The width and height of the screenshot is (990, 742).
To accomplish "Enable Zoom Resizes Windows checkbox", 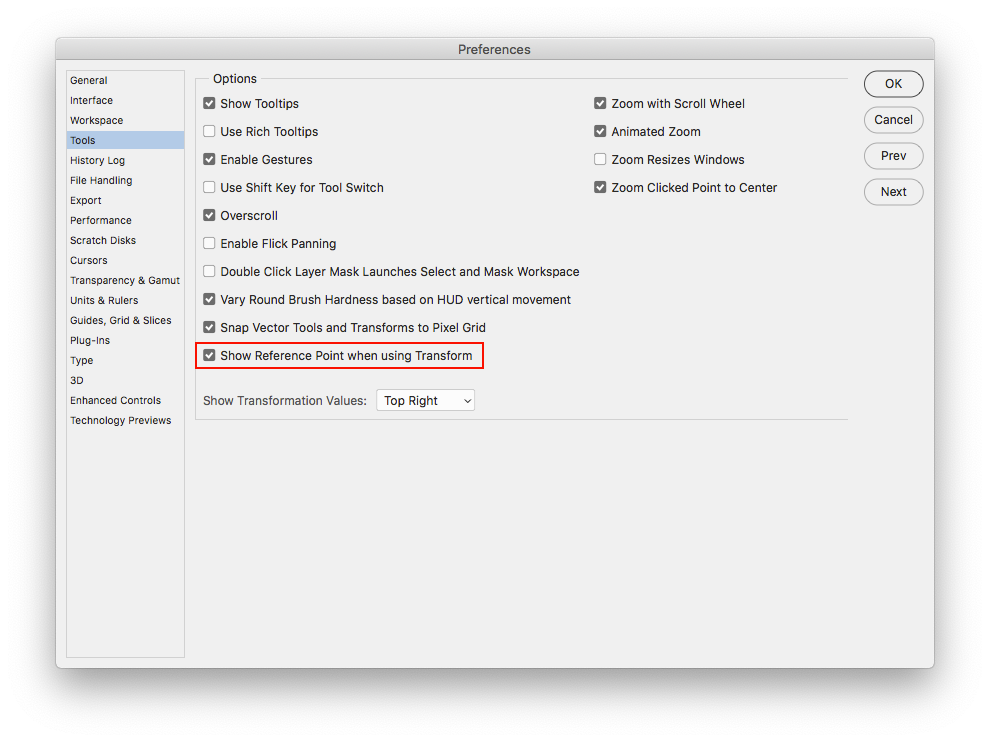I will click(x=601, y=160).
